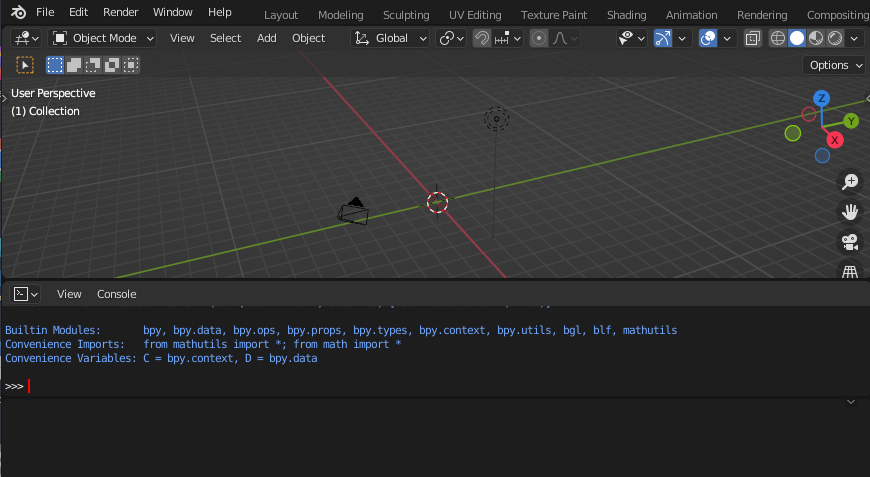870x477 pixels.
Task: Click the pan hand icon in viewport
Action: click(x=850, y=212)
